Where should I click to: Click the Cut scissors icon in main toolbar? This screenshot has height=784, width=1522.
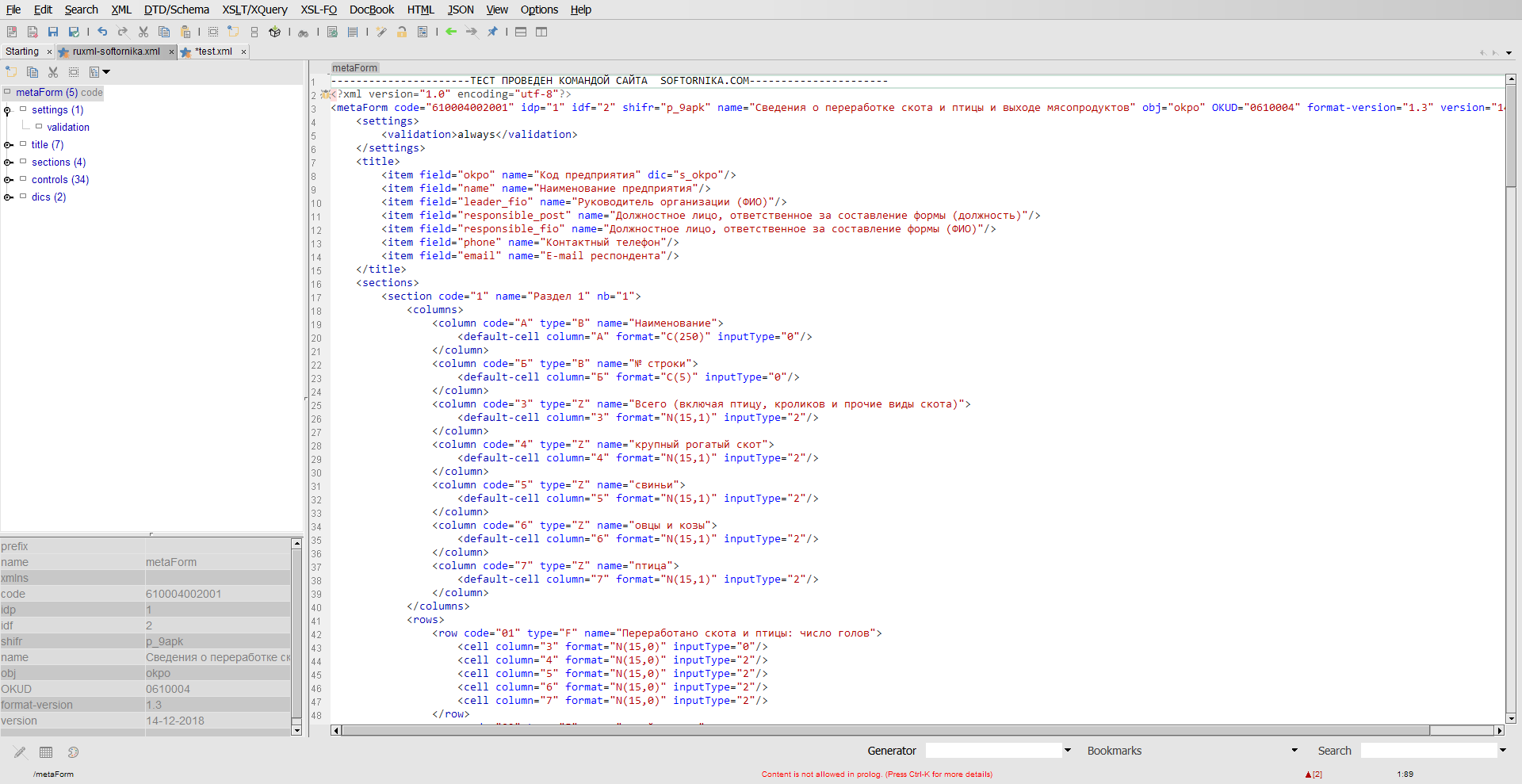pyautogui.click(x=143, y=32)
